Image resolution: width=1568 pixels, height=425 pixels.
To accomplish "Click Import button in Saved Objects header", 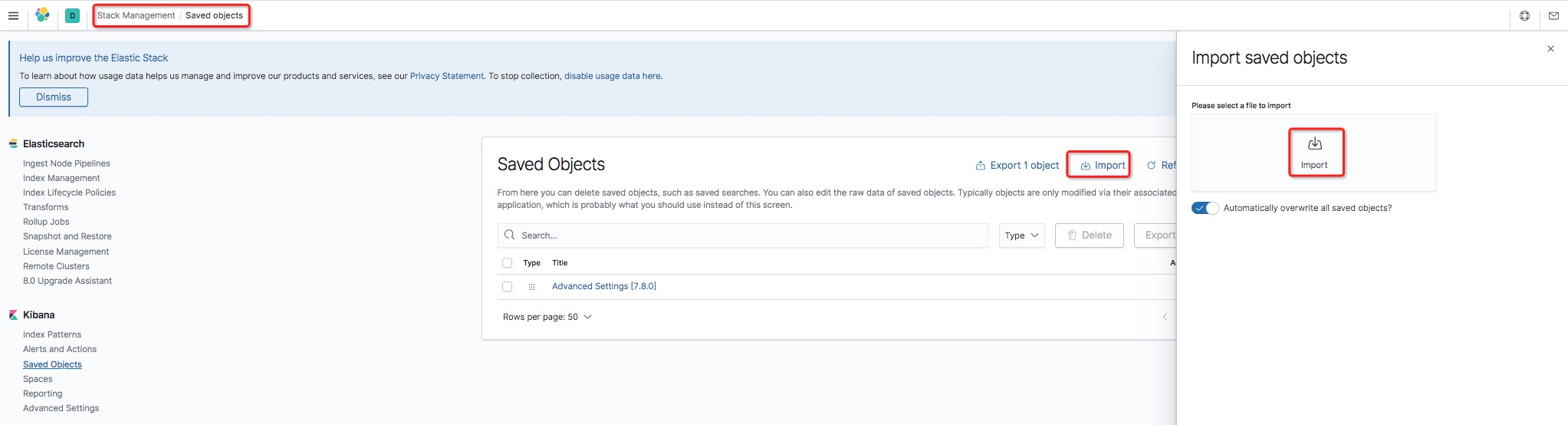I will [x=1102, y=165].
